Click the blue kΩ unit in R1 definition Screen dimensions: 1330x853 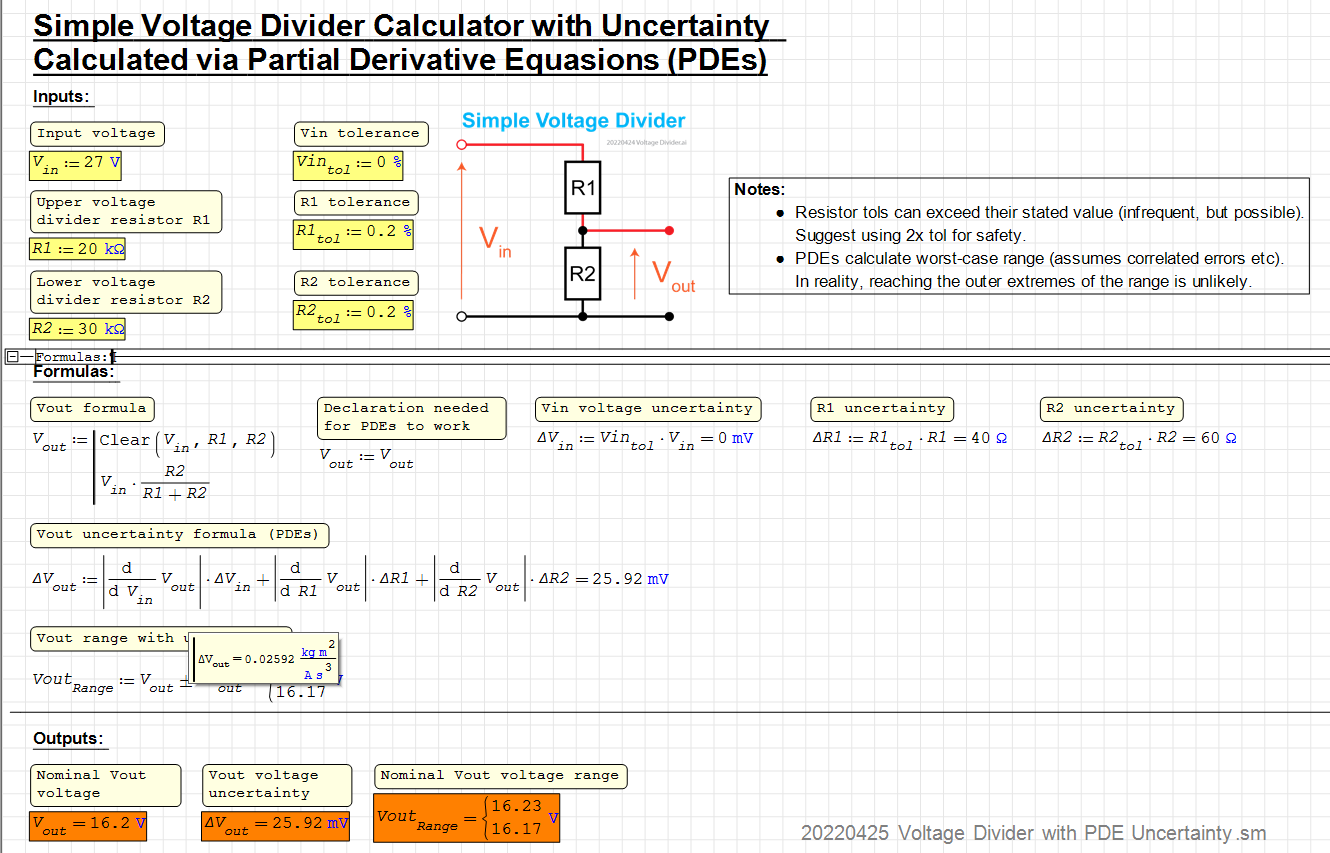(116, 248)
